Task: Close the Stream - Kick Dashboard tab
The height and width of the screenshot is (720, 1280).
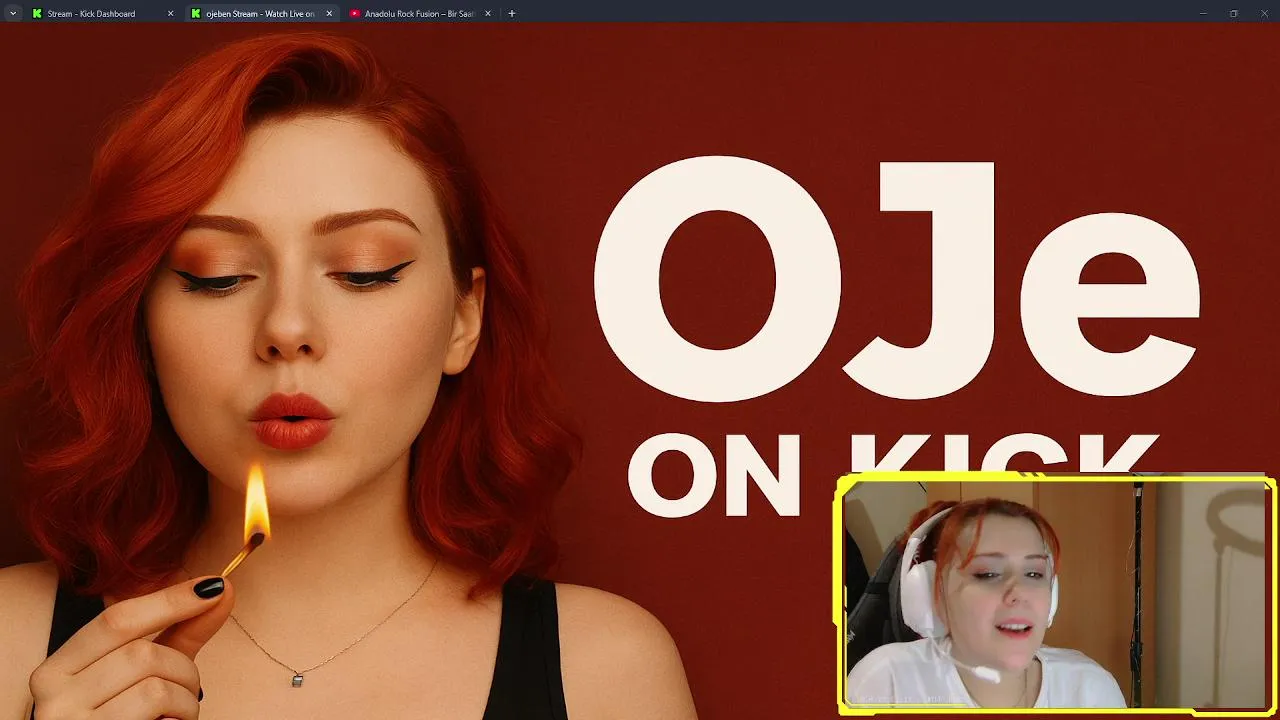Action: click(170, 14)
